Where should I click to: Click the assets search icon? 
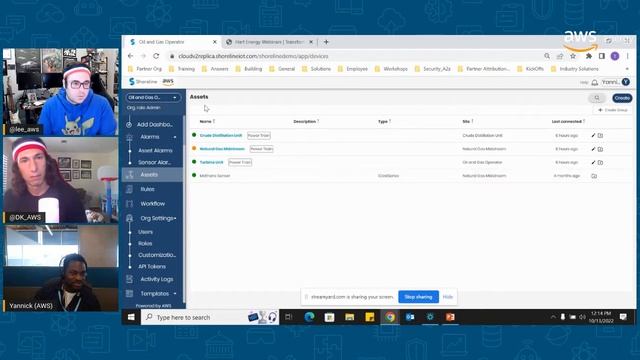point(597,98)
